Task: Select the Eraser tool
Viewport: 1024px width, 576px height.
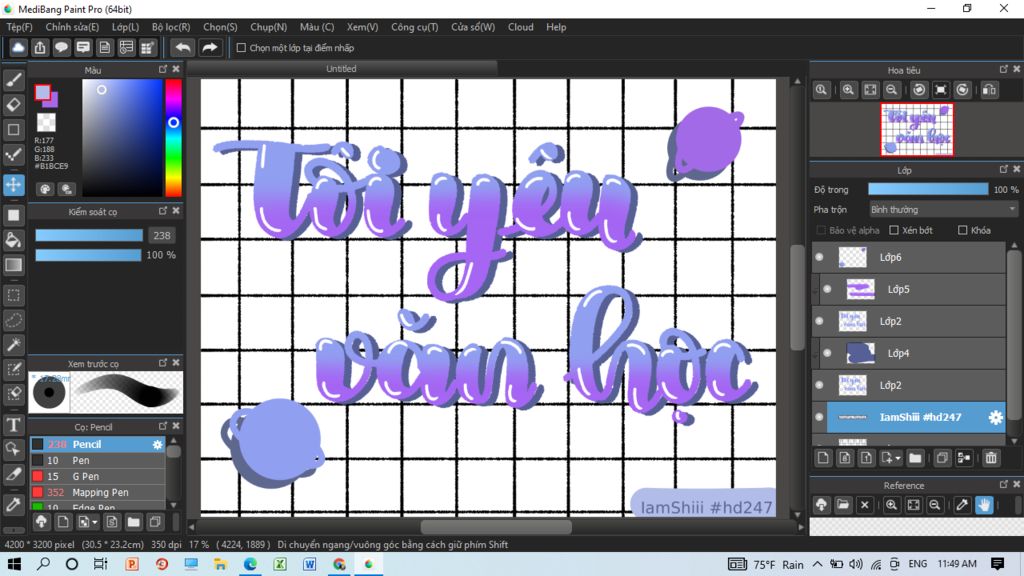Action: tap(14, 104)
